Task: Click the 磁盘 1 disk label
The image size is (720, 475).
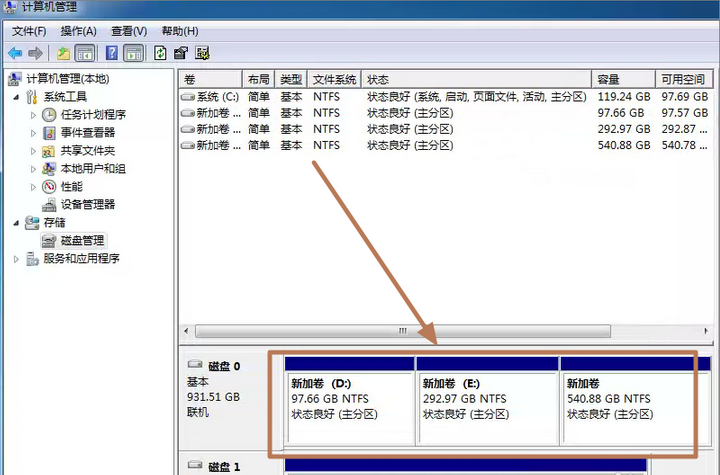Action: (x=224, y=467)
